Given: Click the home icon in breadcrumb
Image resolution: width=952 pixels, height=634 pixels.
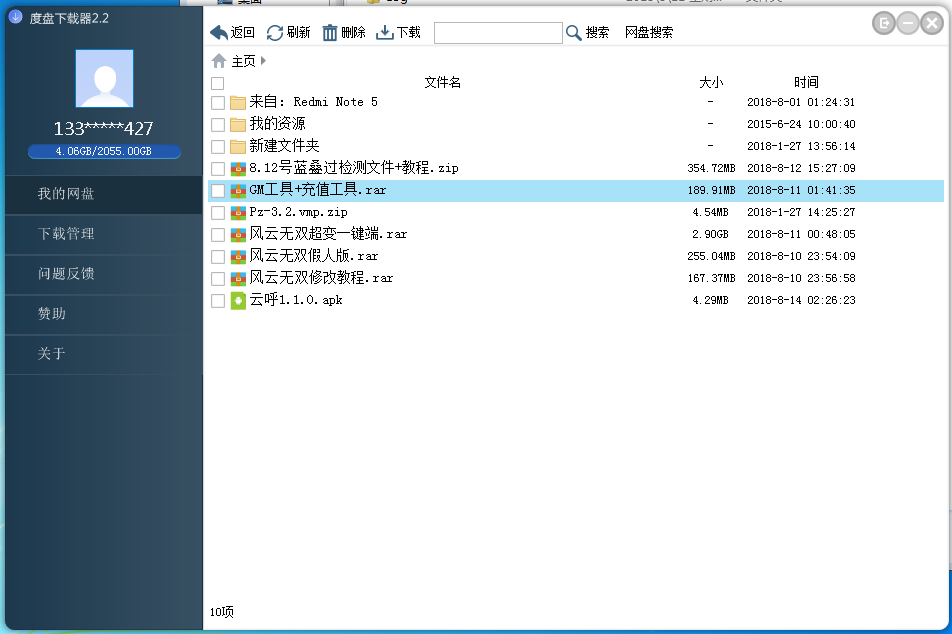Looking at the screenshot, I should tap(219, 61).
